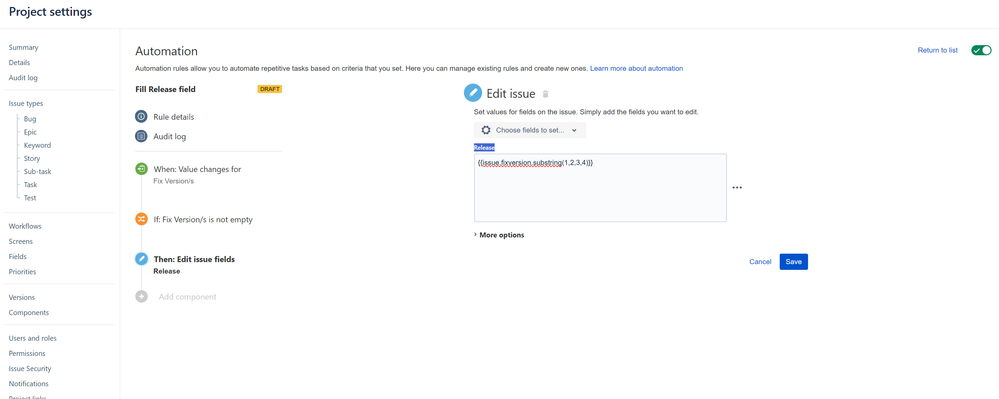Open the three-dots menu beside Release field
The width and height of the screenshot is (999, 399).
[737, 188]
